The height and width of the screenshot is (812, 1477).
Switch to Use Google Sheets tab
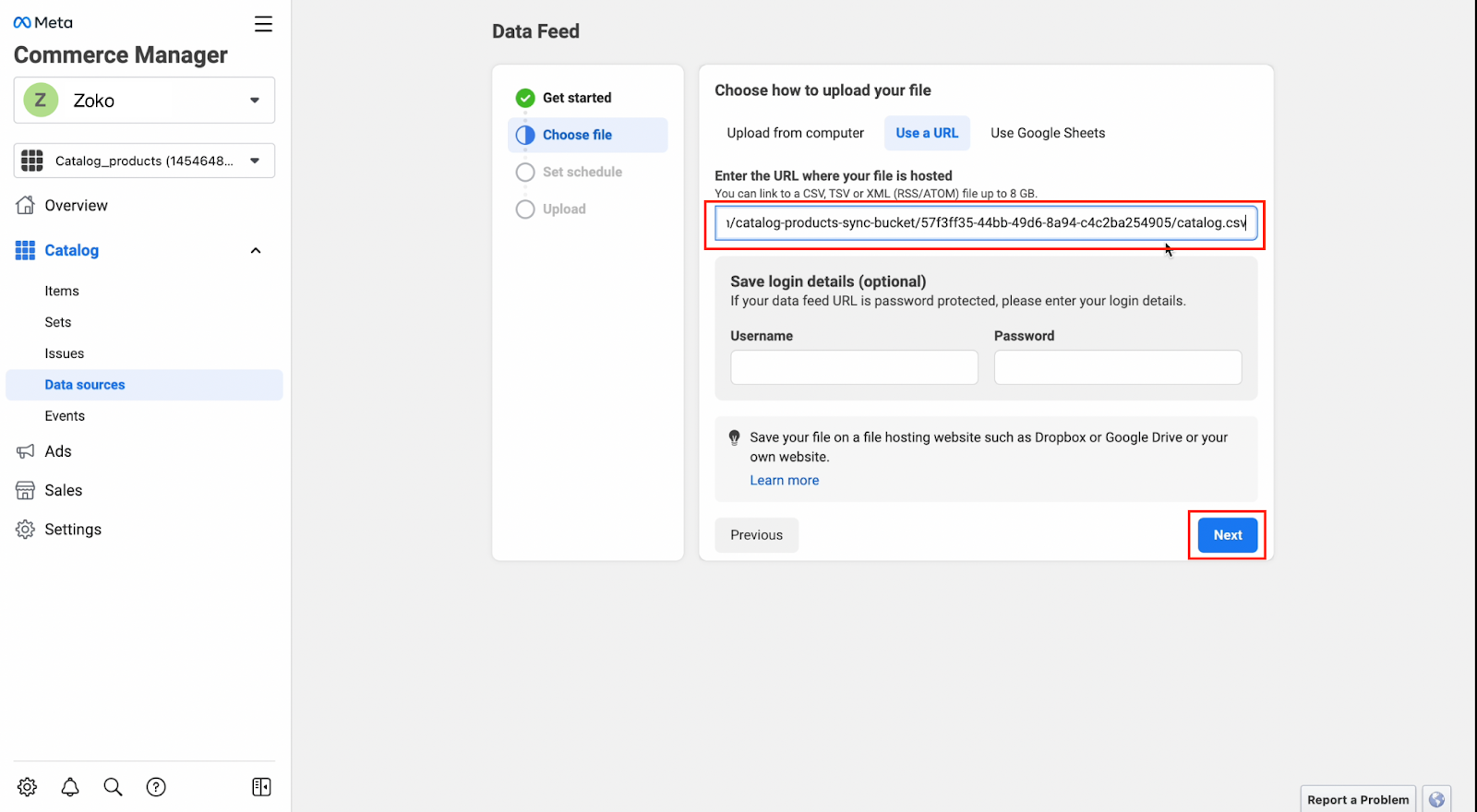[x=1048, y=133]
